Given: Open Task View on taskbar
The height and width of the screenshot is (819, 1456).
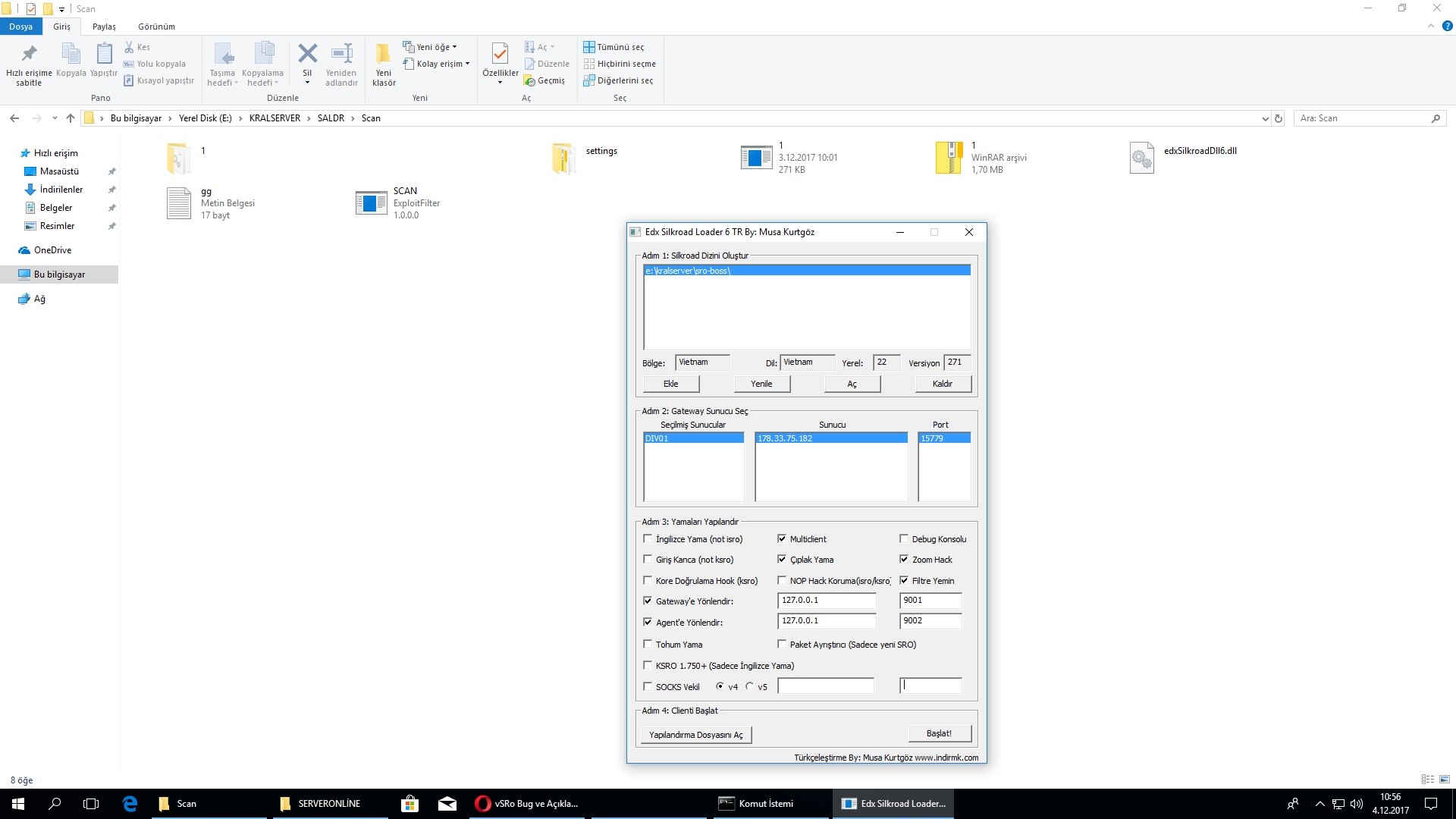Looking at the screenshot, I should pos(91,804).
